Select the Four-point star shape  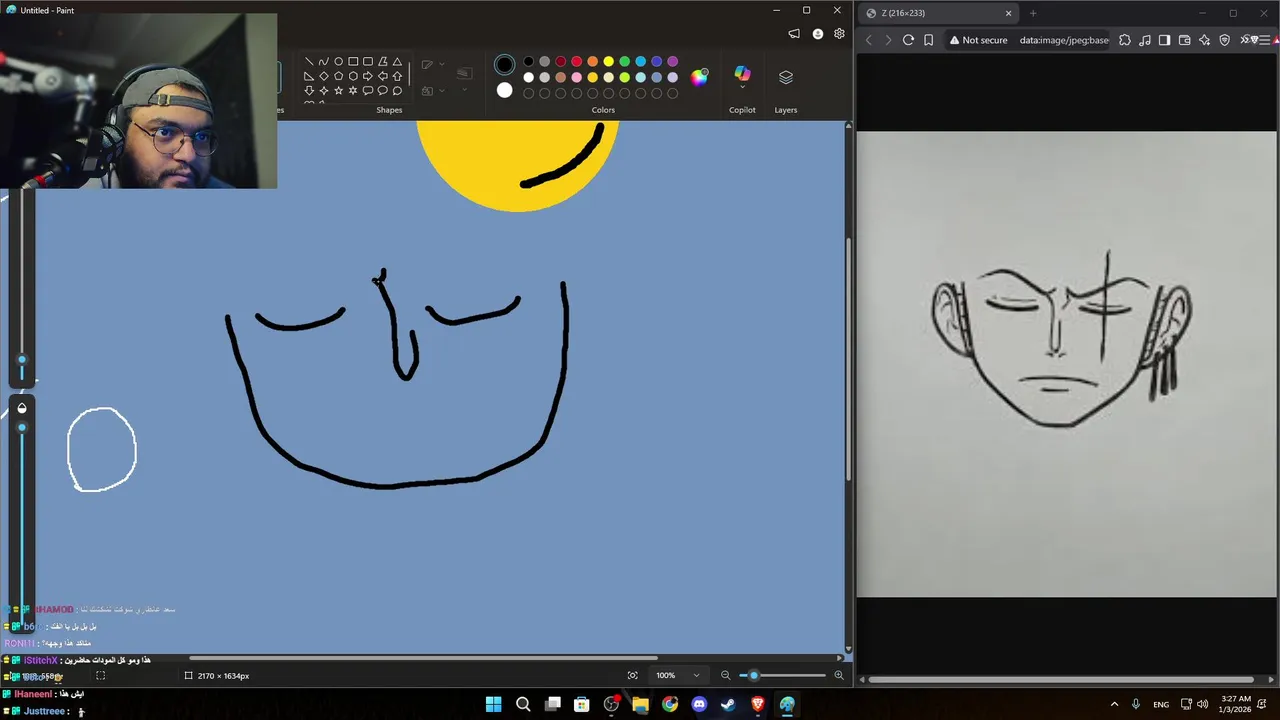(x=323, y=91)
